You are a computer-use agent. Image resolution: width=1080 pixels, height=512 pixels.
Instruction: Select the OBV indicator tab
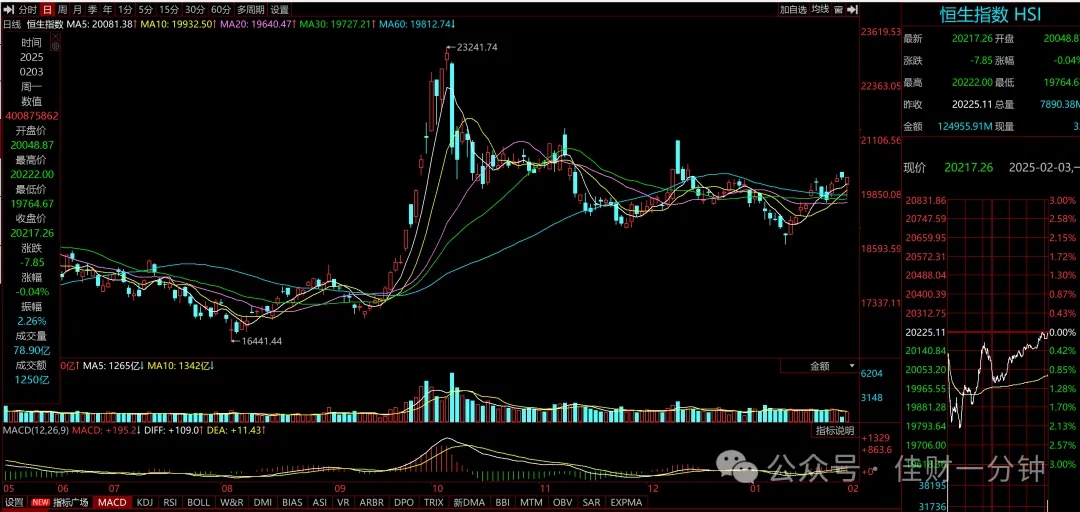point(563,502)
